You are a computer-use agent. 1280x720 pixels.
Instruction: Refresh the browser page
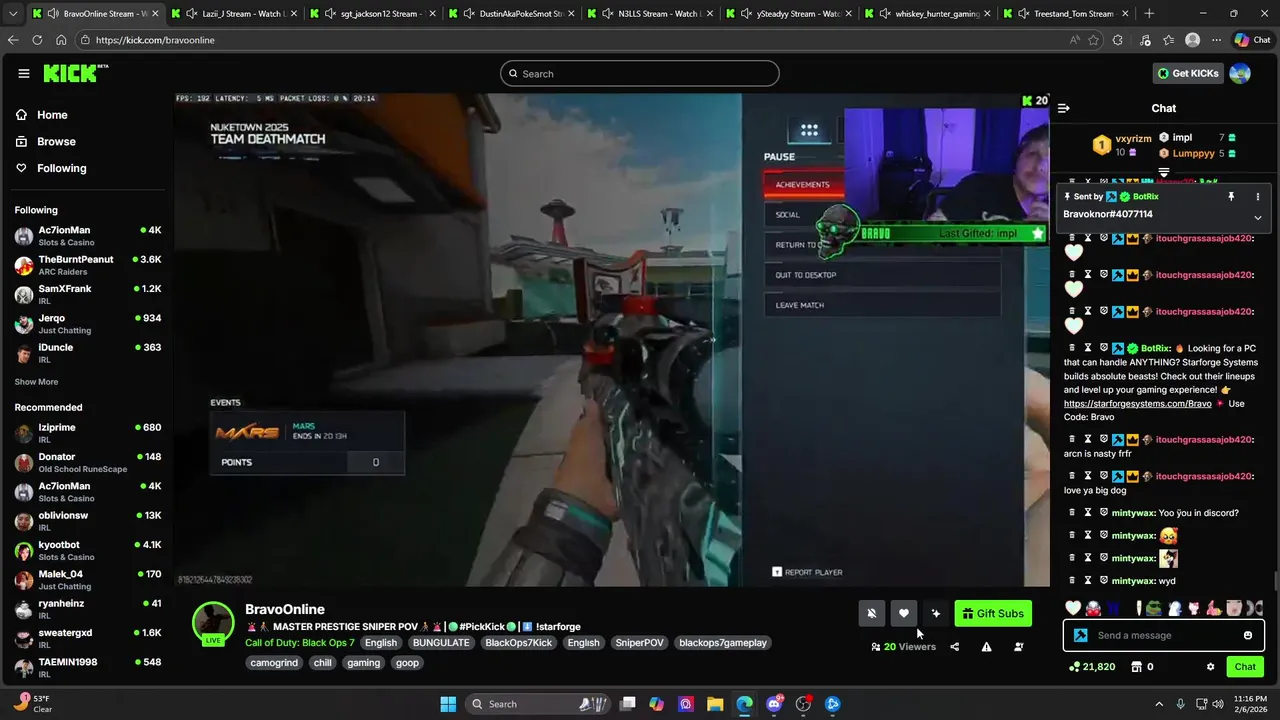(37, 40)
